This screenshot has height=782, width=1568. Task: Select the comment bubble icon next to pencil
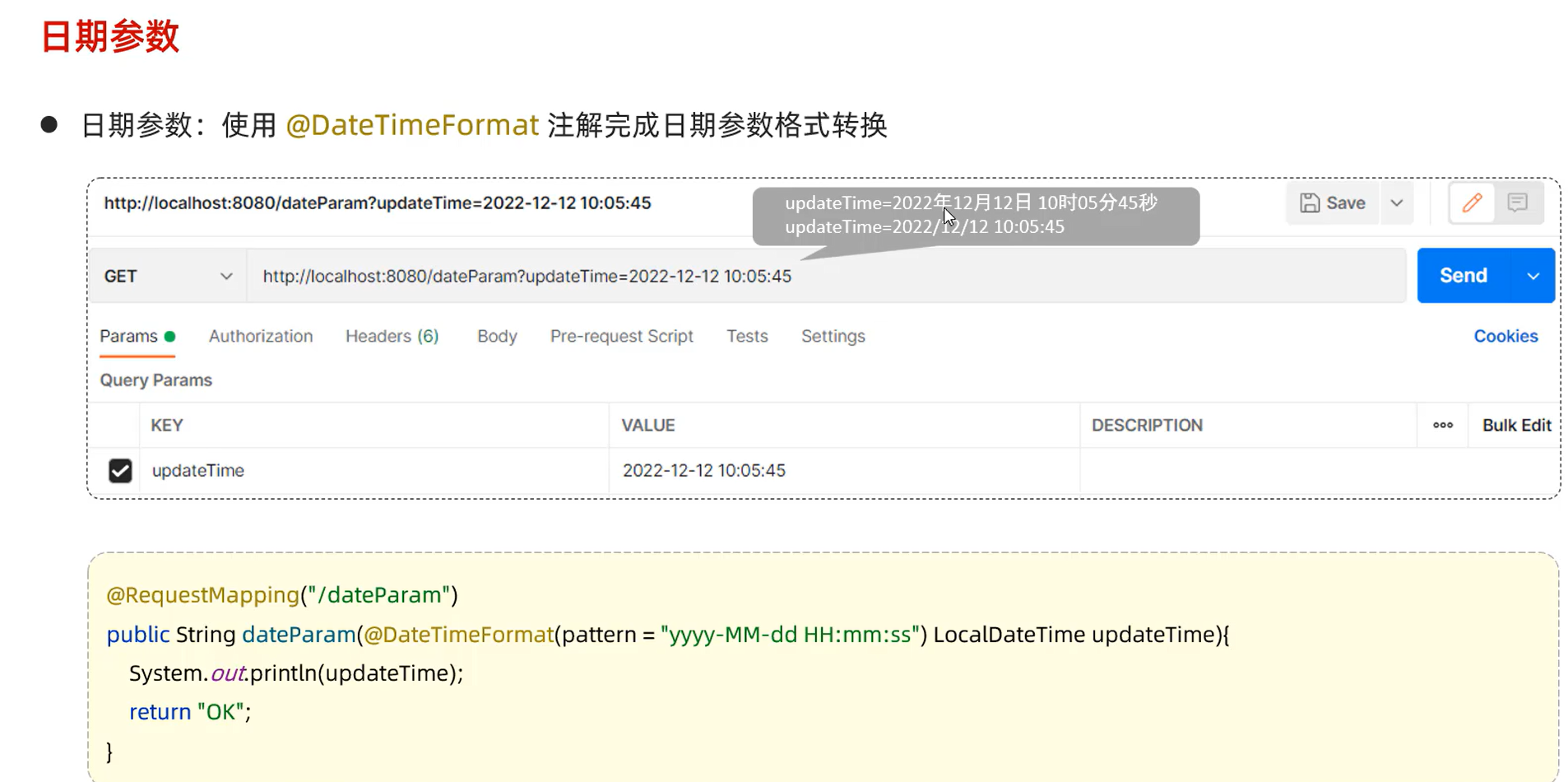(x=1518, y=202)
